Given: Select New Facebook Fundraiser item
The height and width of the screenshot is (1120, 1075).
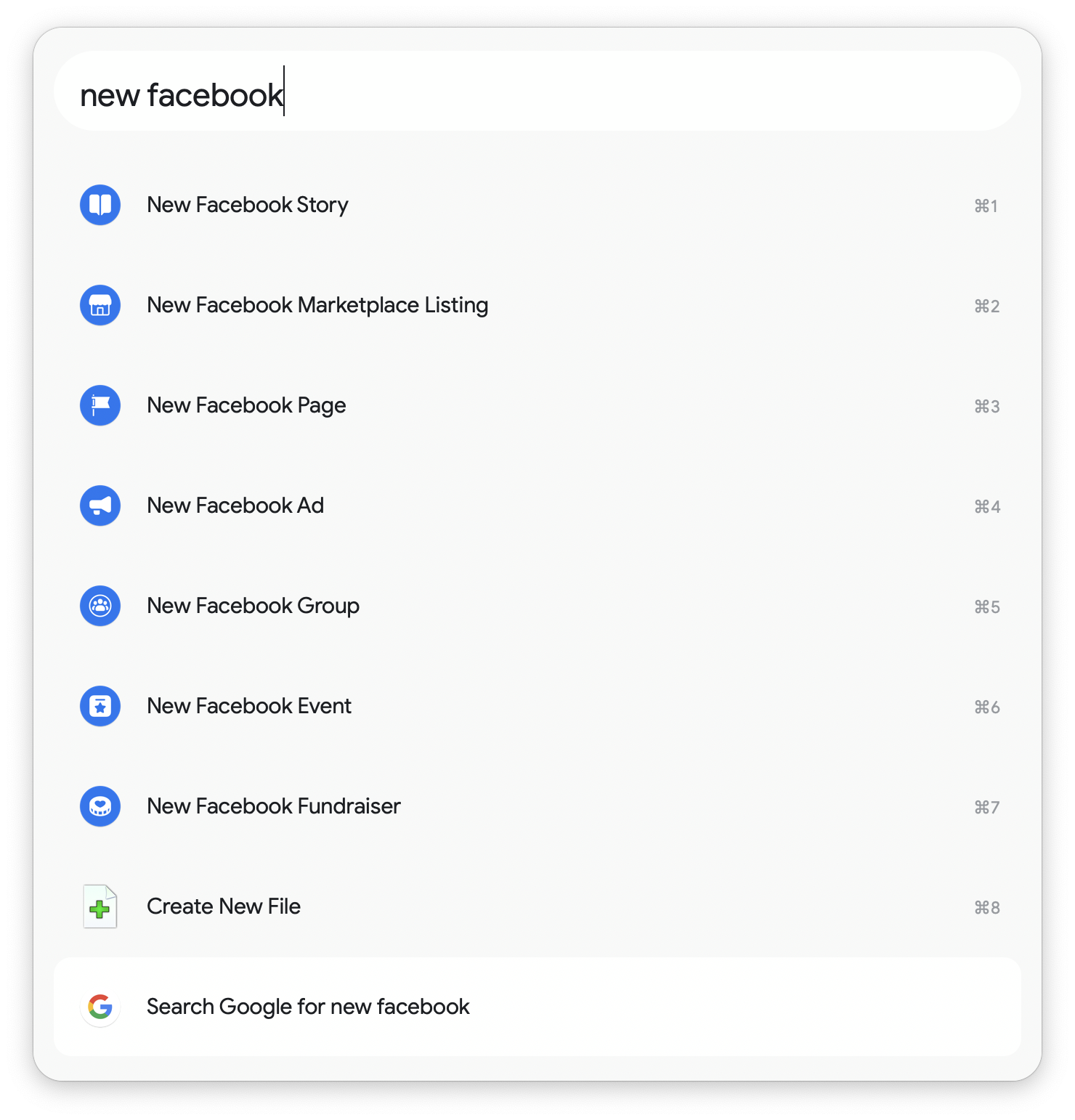Looking at the screenshot, I should click(x=537, y=806).
